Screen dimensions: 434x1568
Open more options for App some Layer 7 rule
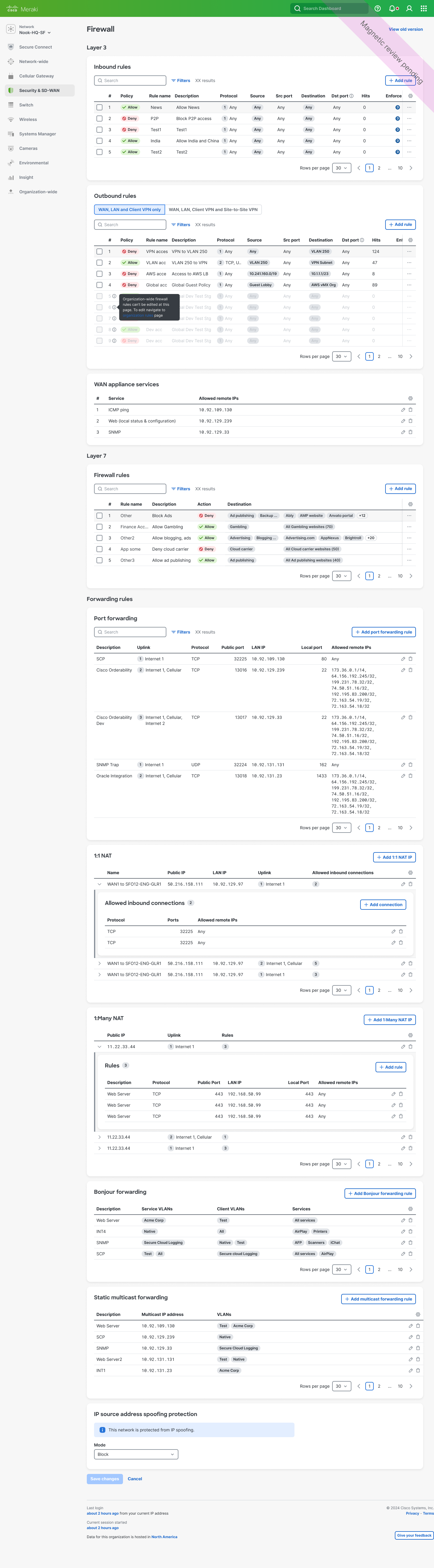(409, 549)
